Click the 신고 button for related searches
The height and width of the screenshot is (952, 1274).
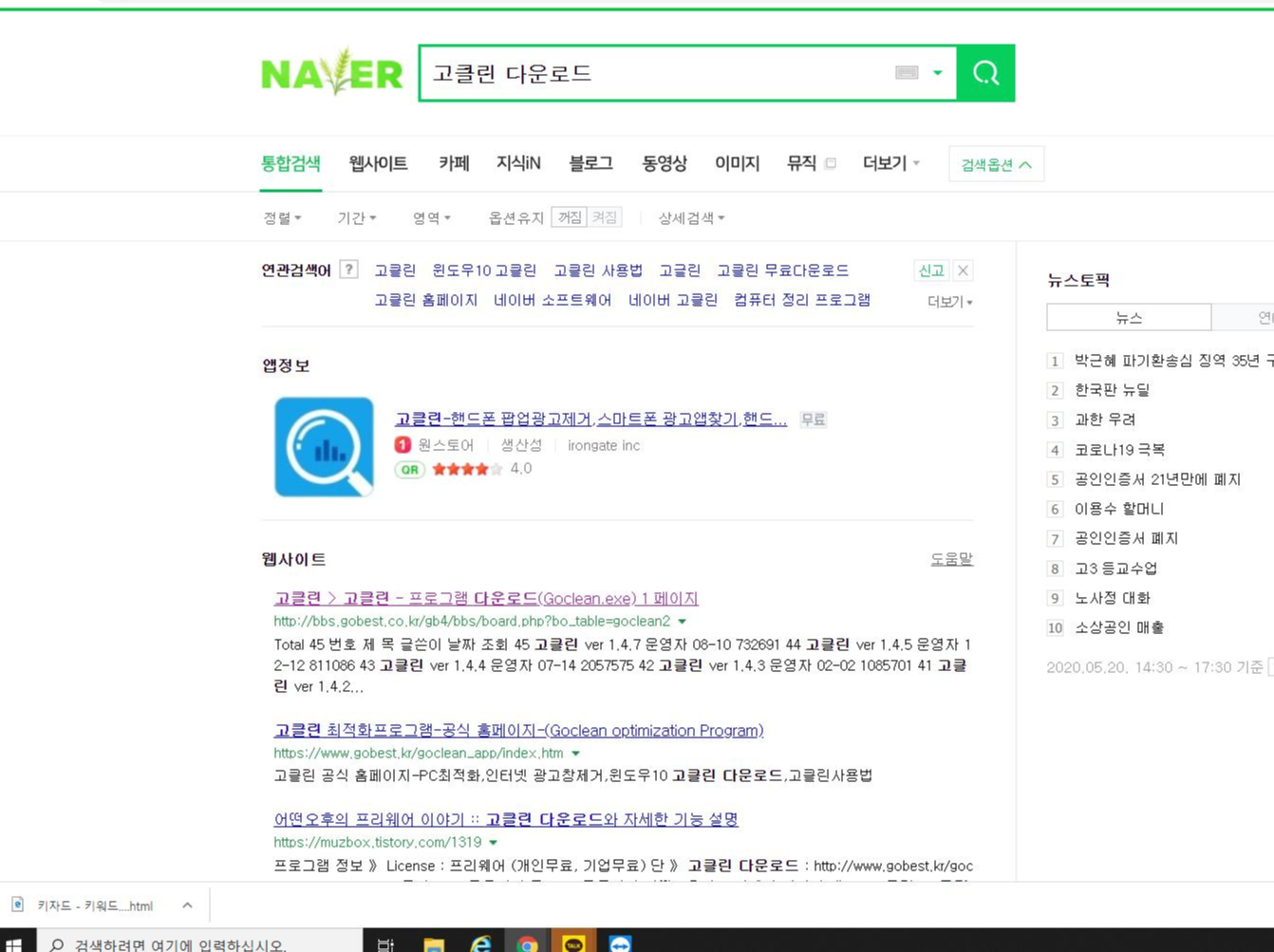930,271
